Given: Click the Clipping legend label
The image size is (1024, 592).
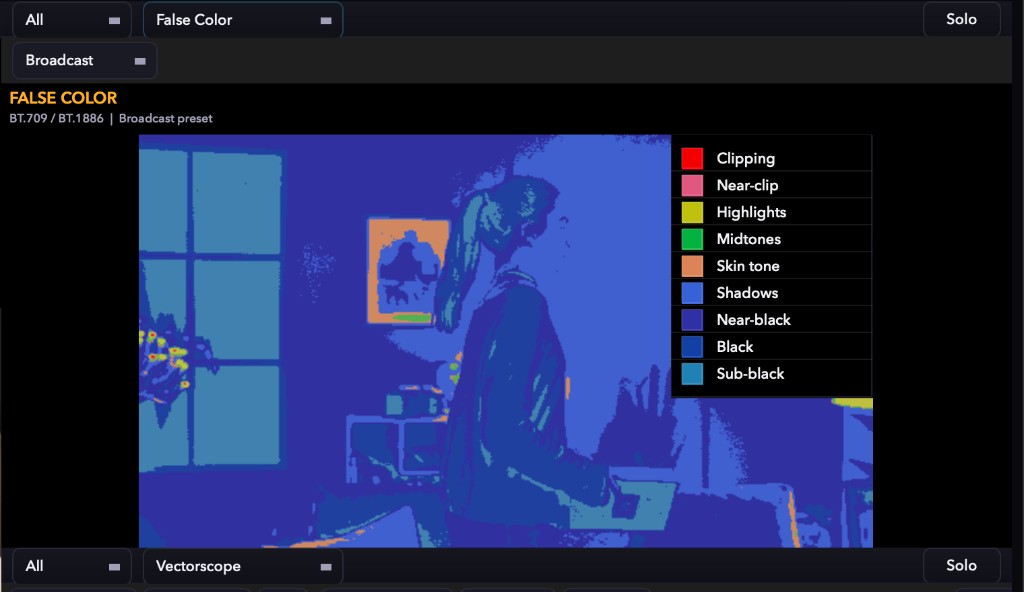Looking at the screenshot, I should point(746,159).
